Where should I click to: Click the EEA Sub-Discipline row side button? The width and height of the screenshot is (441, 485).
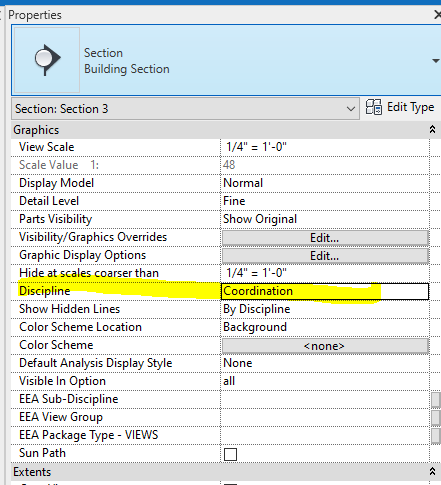click(436, 399)
